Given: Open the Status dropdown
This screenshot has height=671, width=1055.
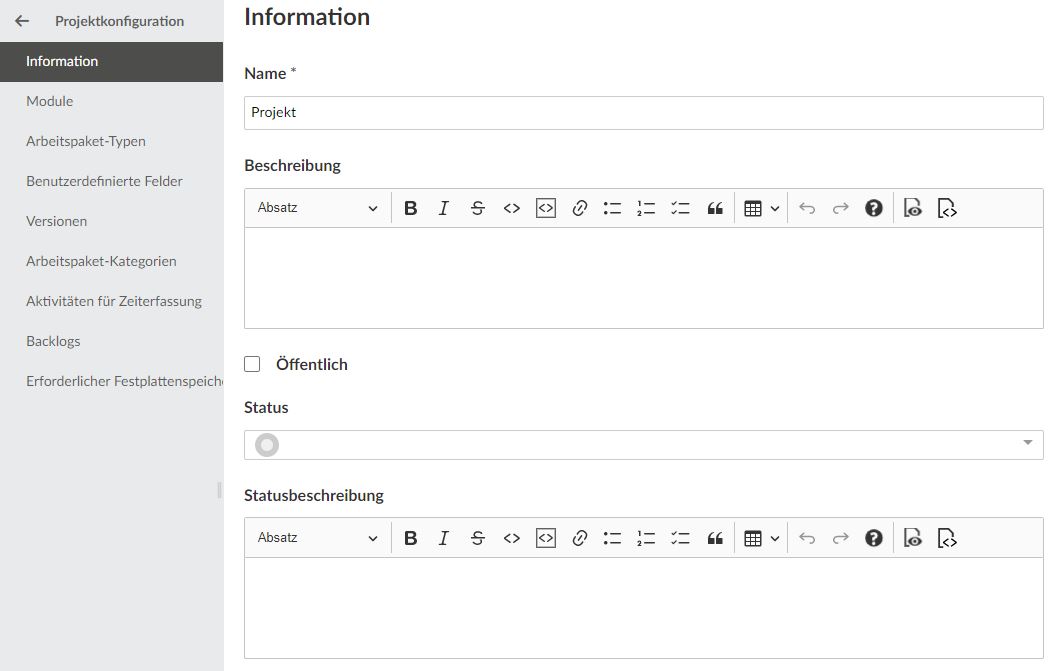Looking at the screenshot, I should (x=643, y=445).
